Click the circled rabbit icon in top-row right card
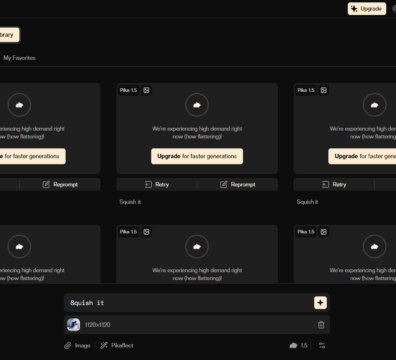This screenshot has width=396, height=360. coord(374,105)
